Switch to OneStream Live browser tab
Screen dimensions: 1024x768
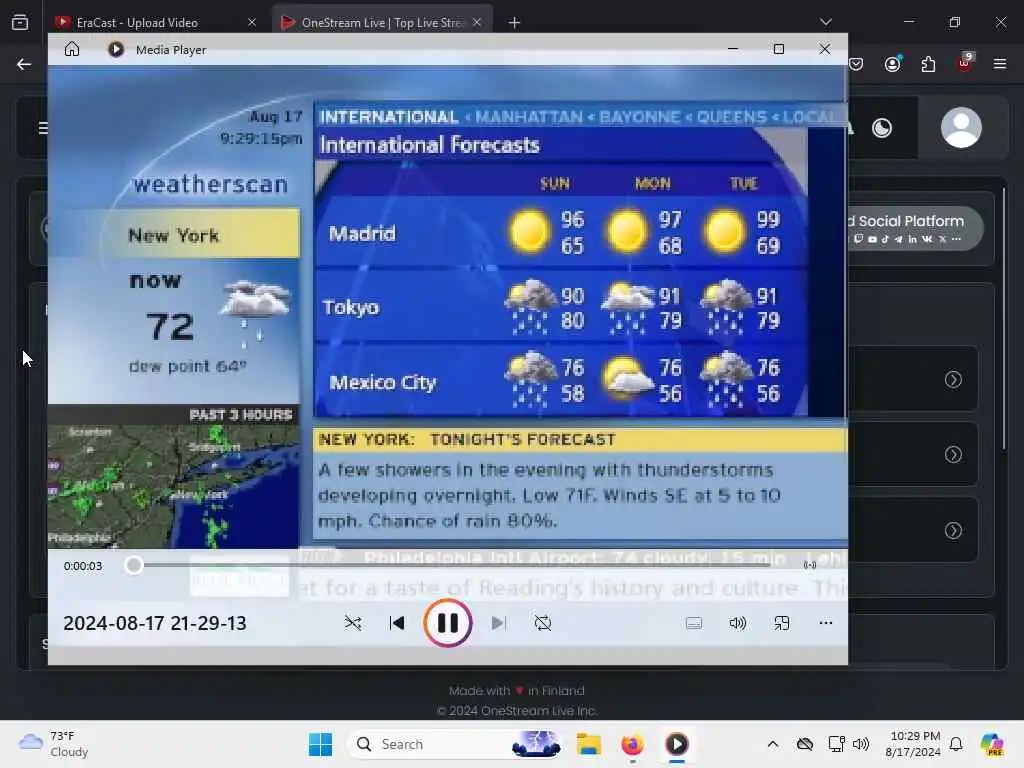382,22
